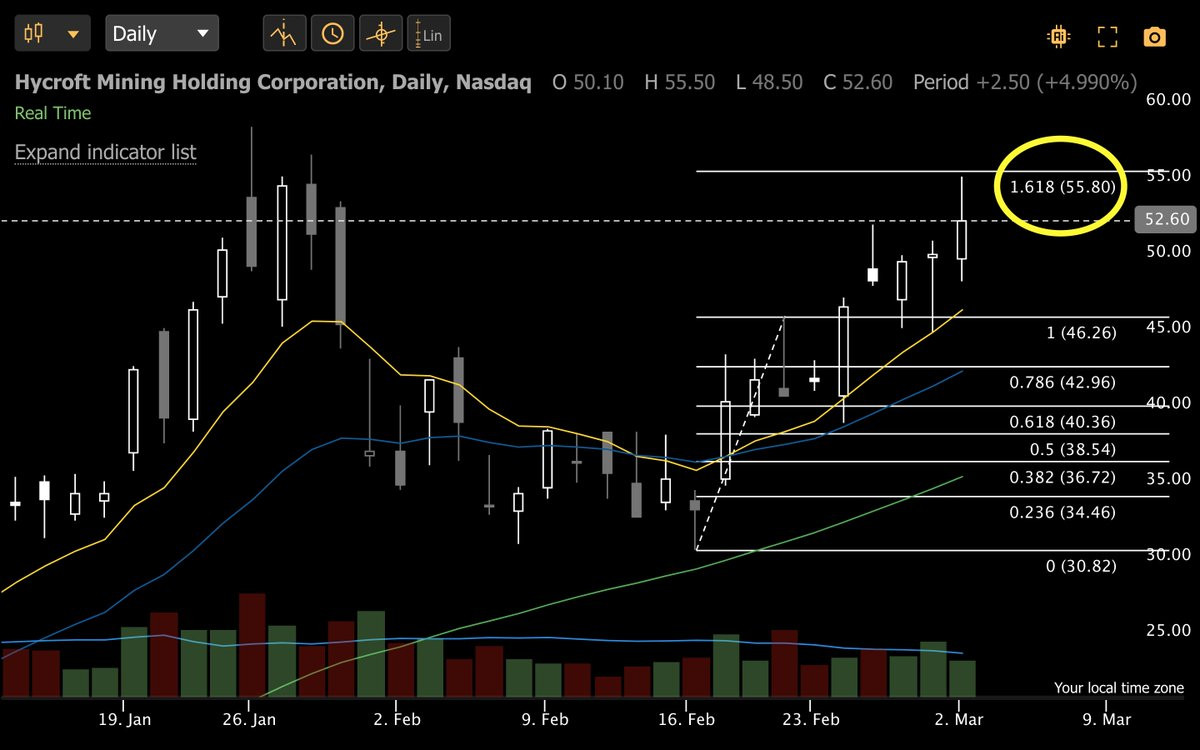
Task: Click the Your local time zone label
Action: (x=1119, y=688)
